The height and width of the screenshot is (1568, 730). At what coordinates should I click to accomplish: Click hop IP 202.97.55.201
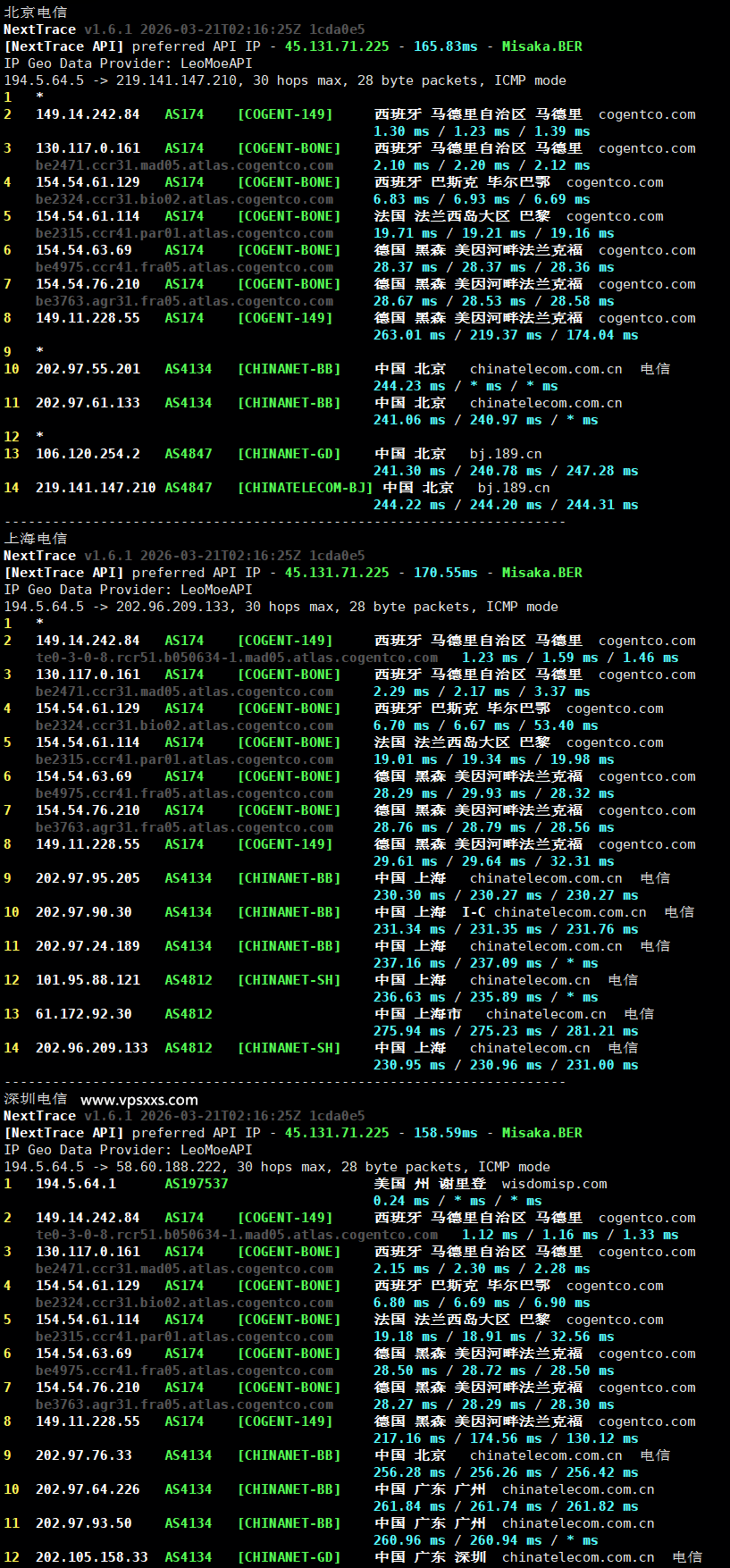click(88, 369)
